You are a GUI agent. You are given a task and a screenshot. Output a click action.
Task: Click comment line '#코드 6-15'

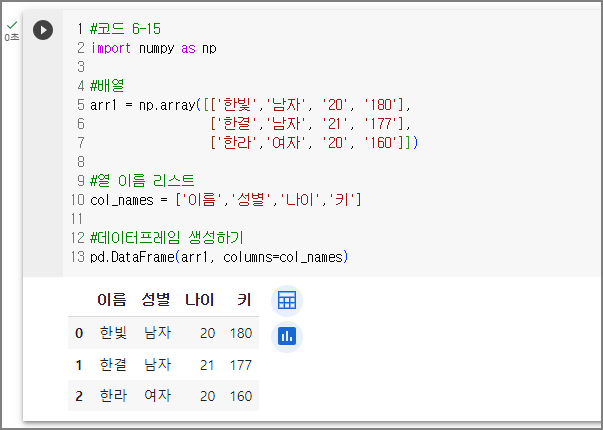tap(125, 29)
